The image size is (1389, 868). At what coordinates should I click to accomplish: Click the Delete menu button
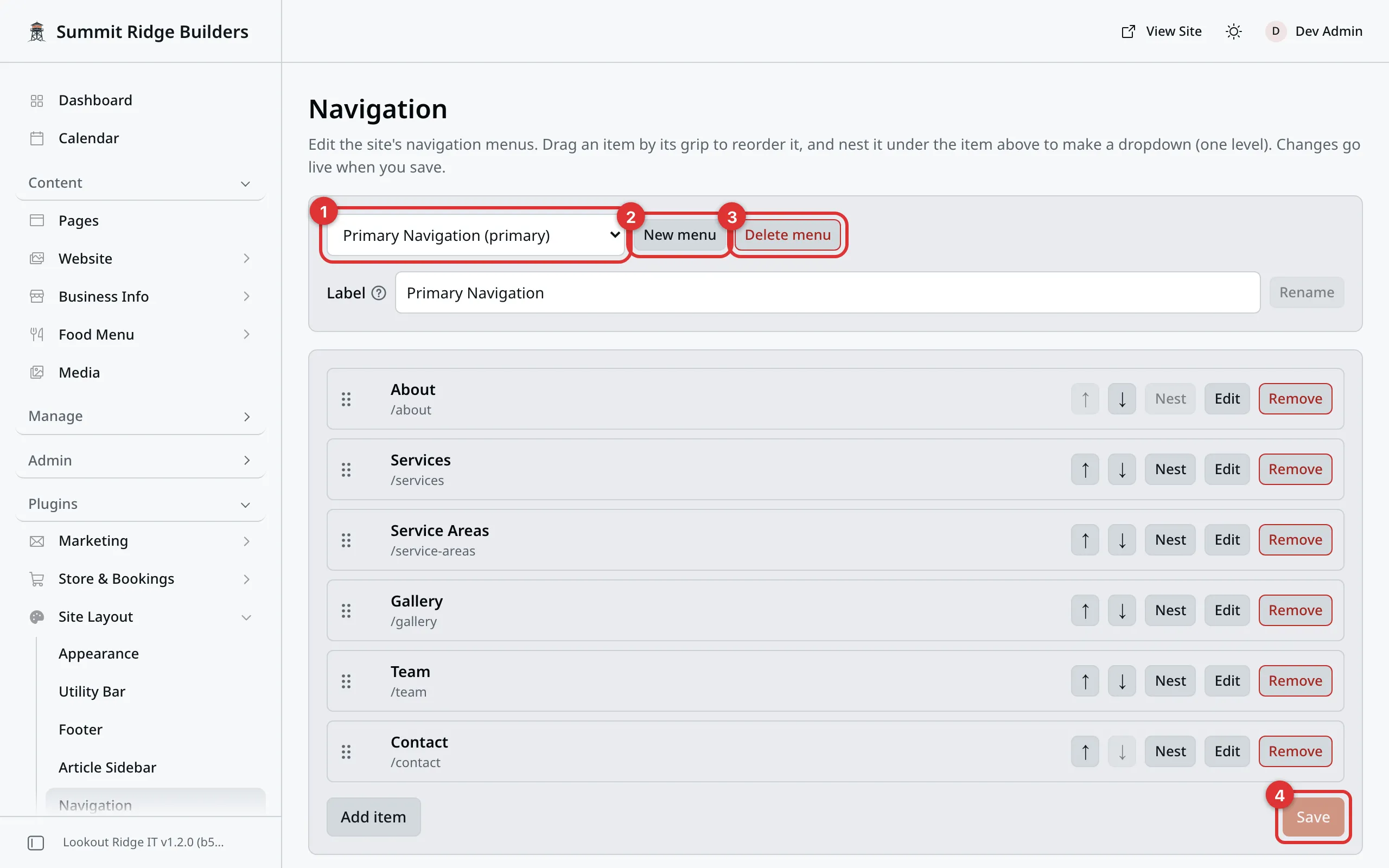[787, 235]
